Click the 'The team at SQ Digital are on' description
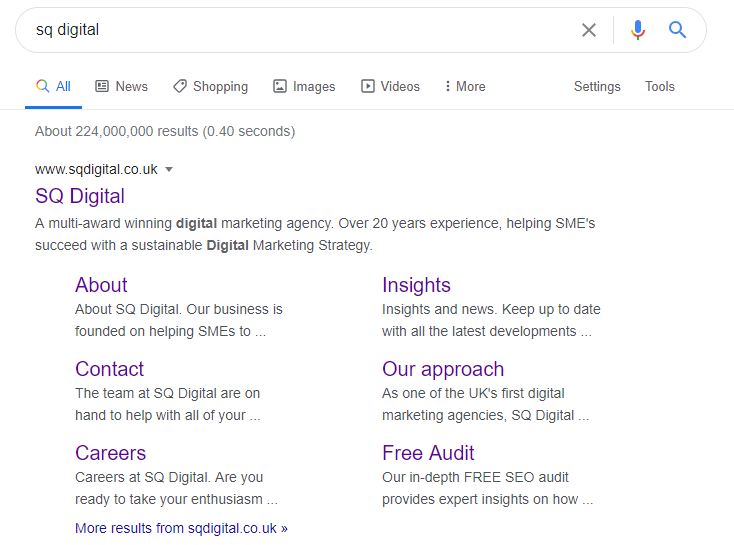The image size is (734, 545). click(168, 404)
